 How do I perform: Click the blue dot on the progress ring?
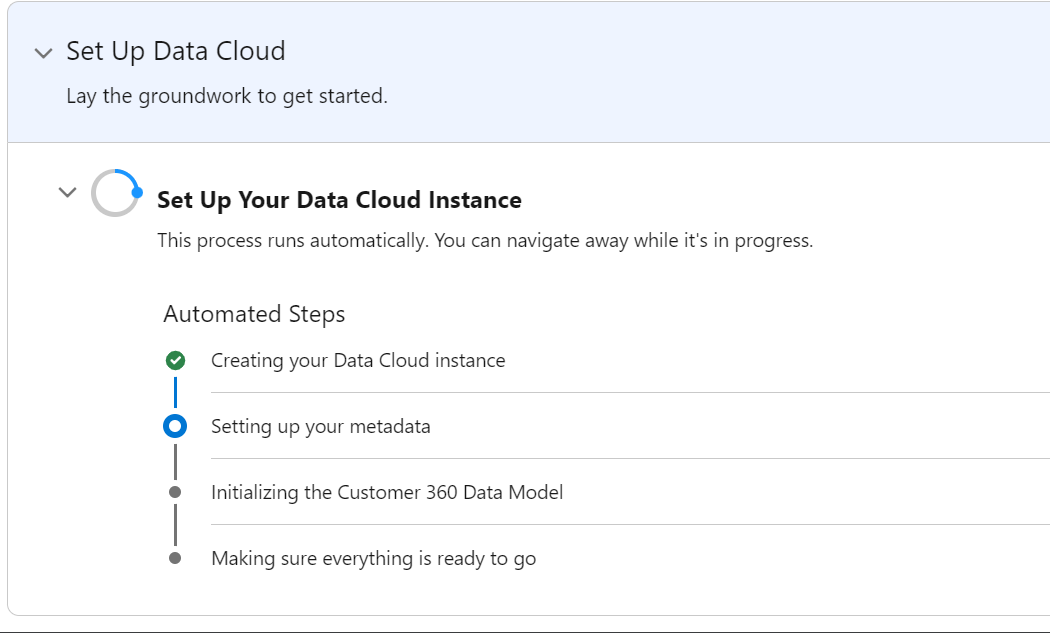(x=137, y=192)
